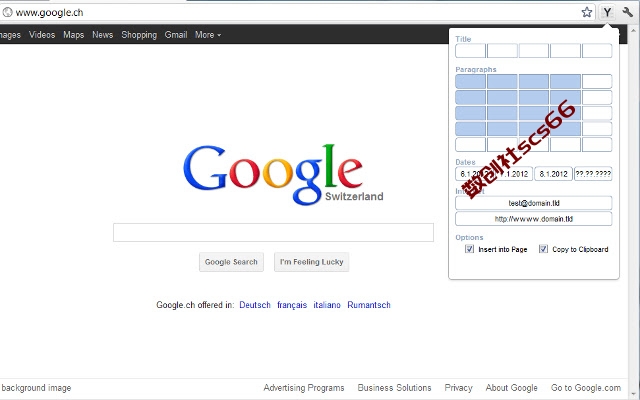This screenshot has height=400, width=640.
Task: Choose Paragraphs grid cell row five, column one
Action: (x=470, y=144)
